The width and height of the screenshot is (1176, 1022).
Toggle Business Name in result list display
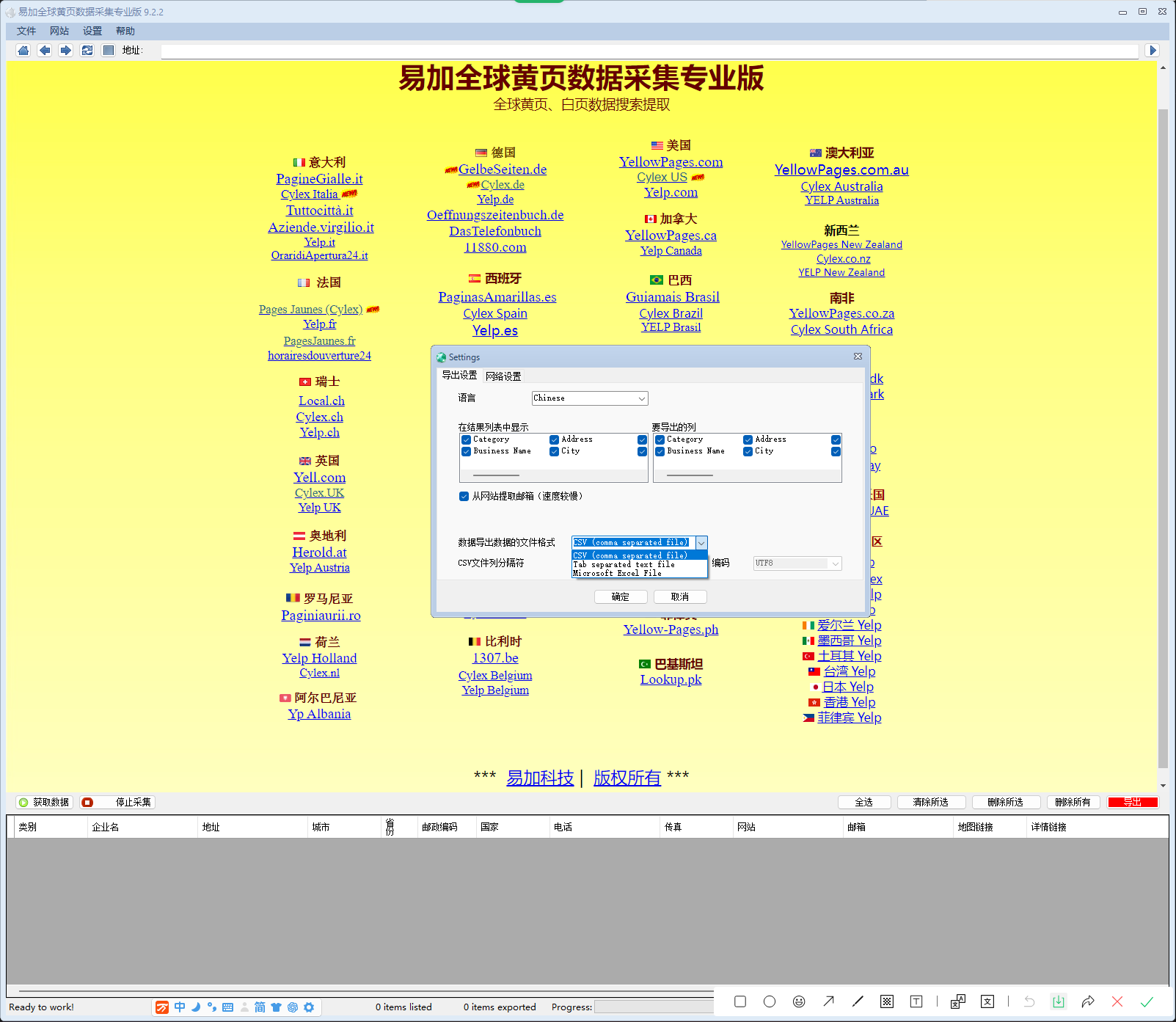466,451
